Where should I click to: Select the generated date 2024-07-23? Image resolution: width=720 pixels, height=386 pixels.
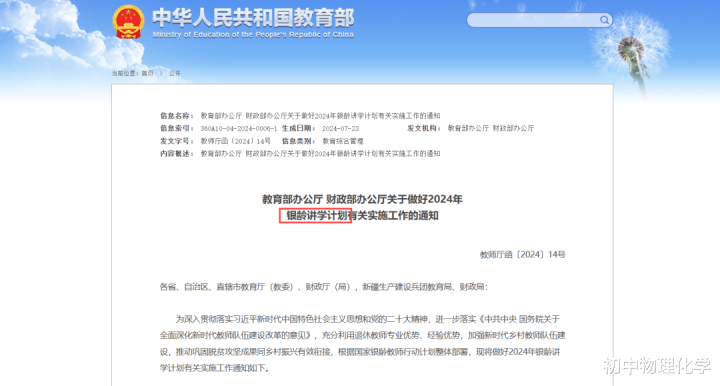[340, 129]
